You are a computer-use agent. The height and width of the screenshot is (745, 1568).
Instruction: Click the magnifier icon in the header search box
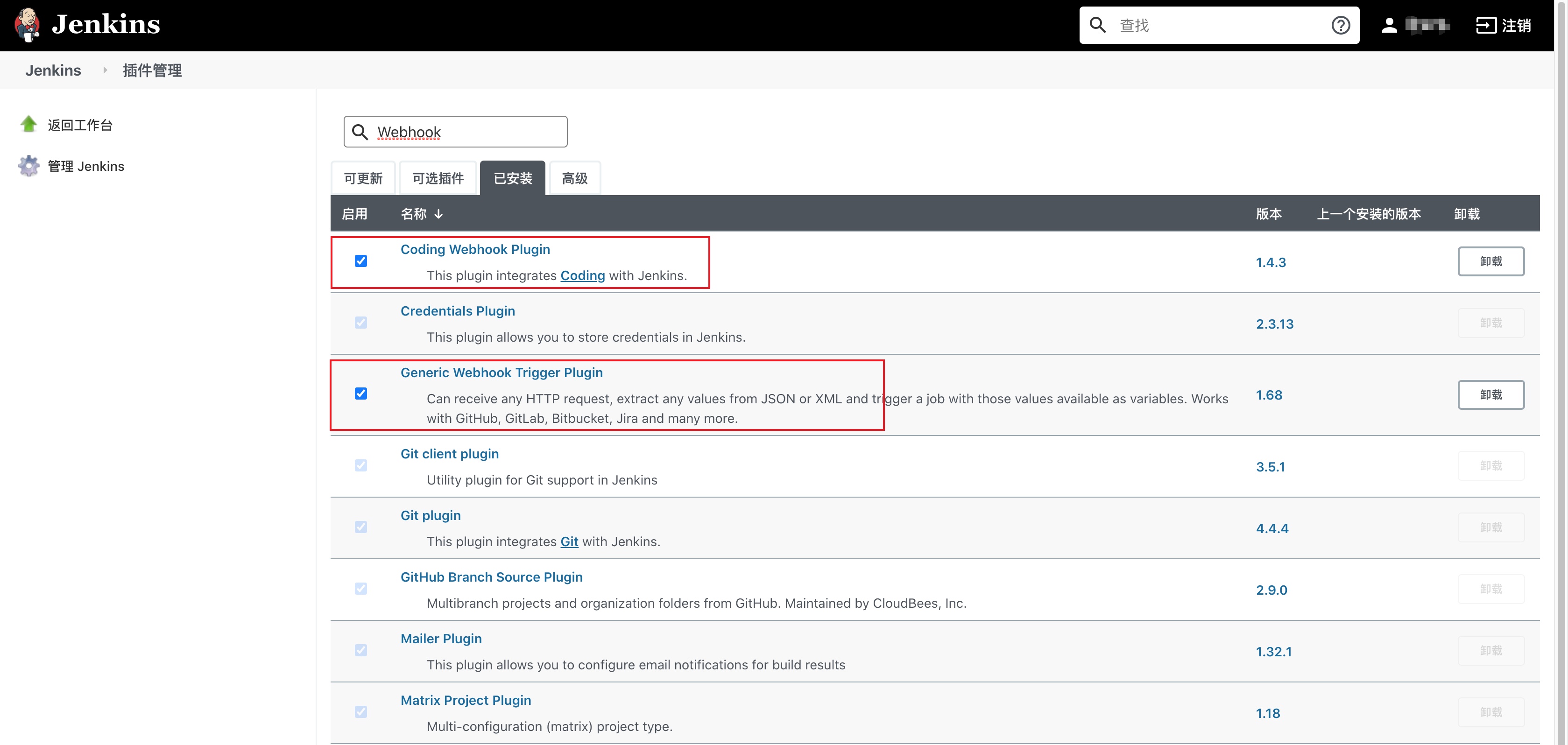[x=1097, y=26]
